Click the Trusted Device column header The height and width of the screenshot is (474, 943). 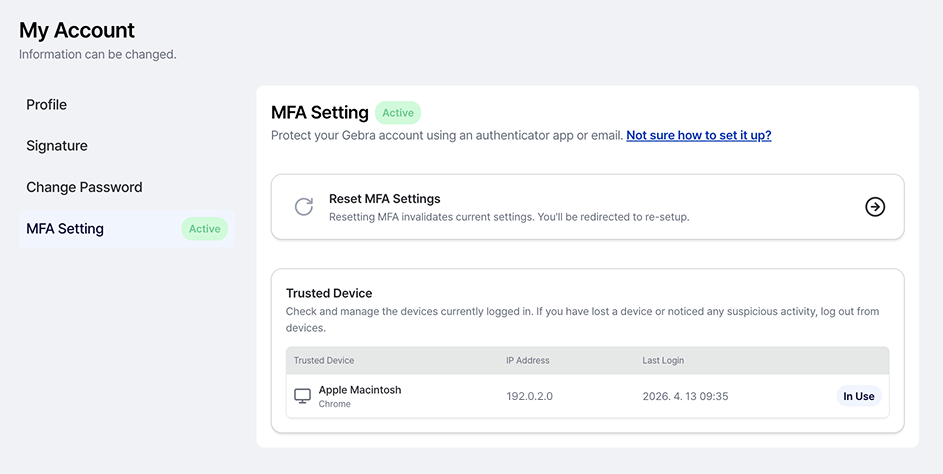324,360
